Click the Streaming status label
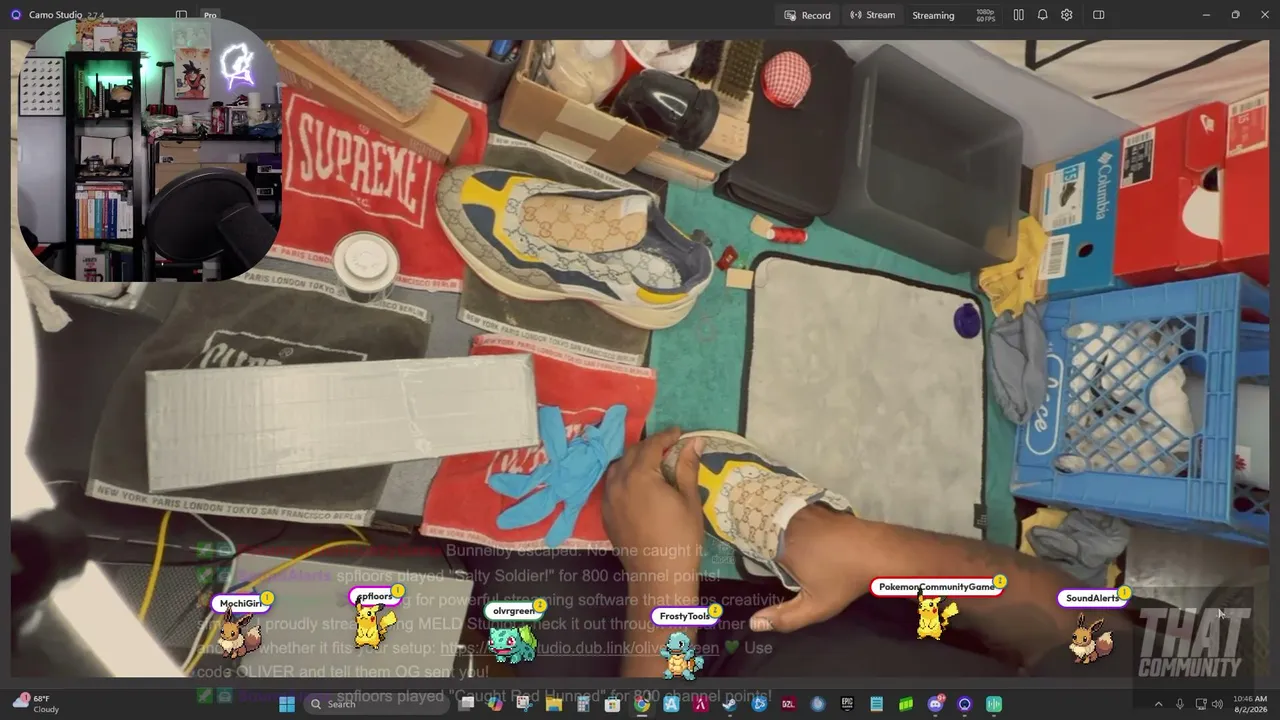This screenshot has width=1280, height=720. pyautogui.click(x=933, y=15)
